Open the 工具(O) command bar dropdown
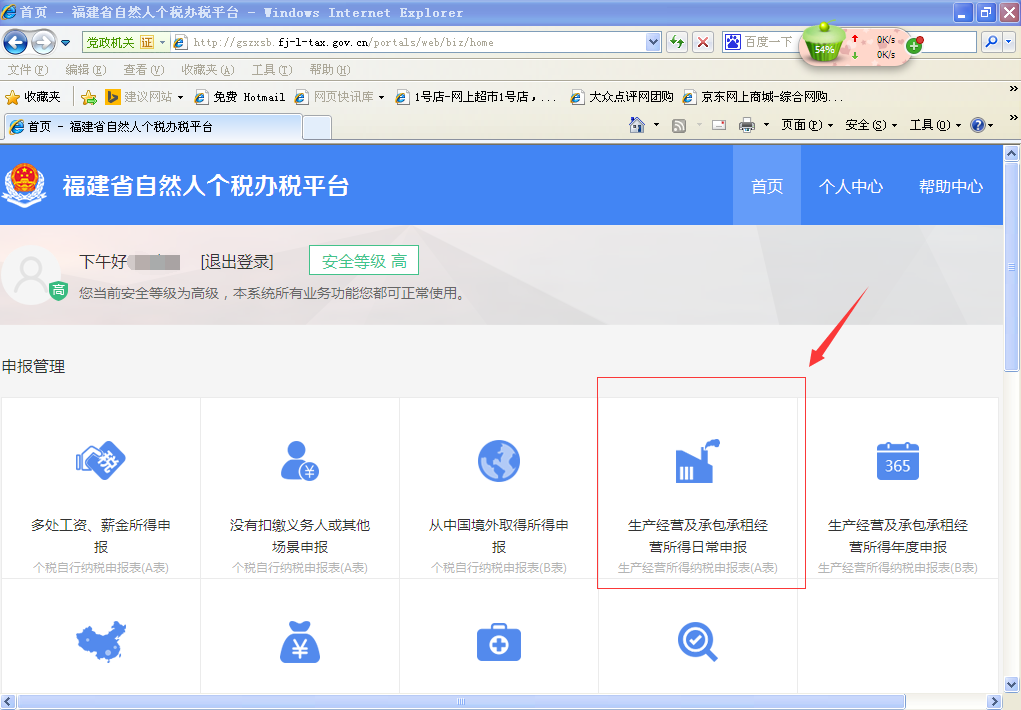Viewport: 1021px width, 710px height. [x=935, y=125]
